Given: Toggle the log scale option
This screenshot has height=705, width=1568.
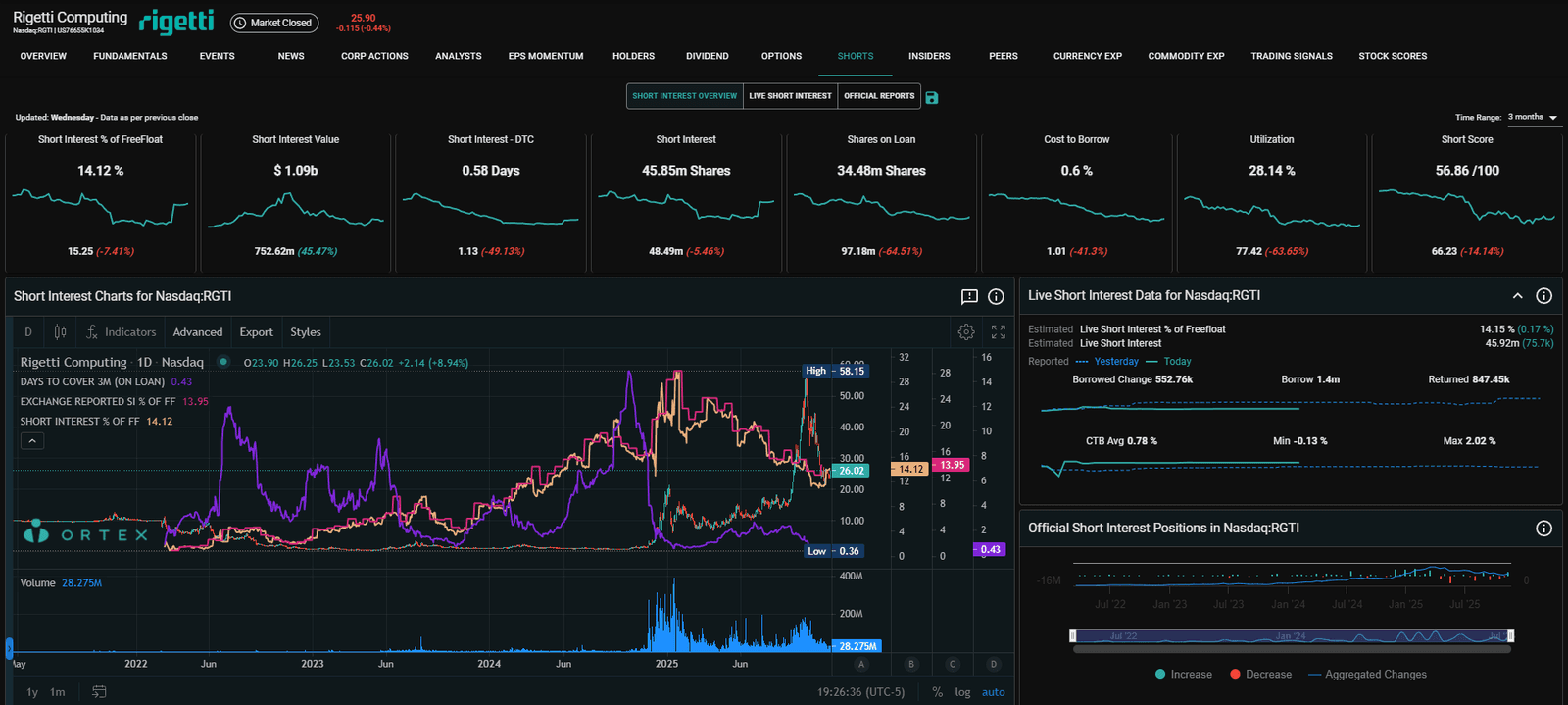Looking at the screenshot, I should tap(962, 692).
